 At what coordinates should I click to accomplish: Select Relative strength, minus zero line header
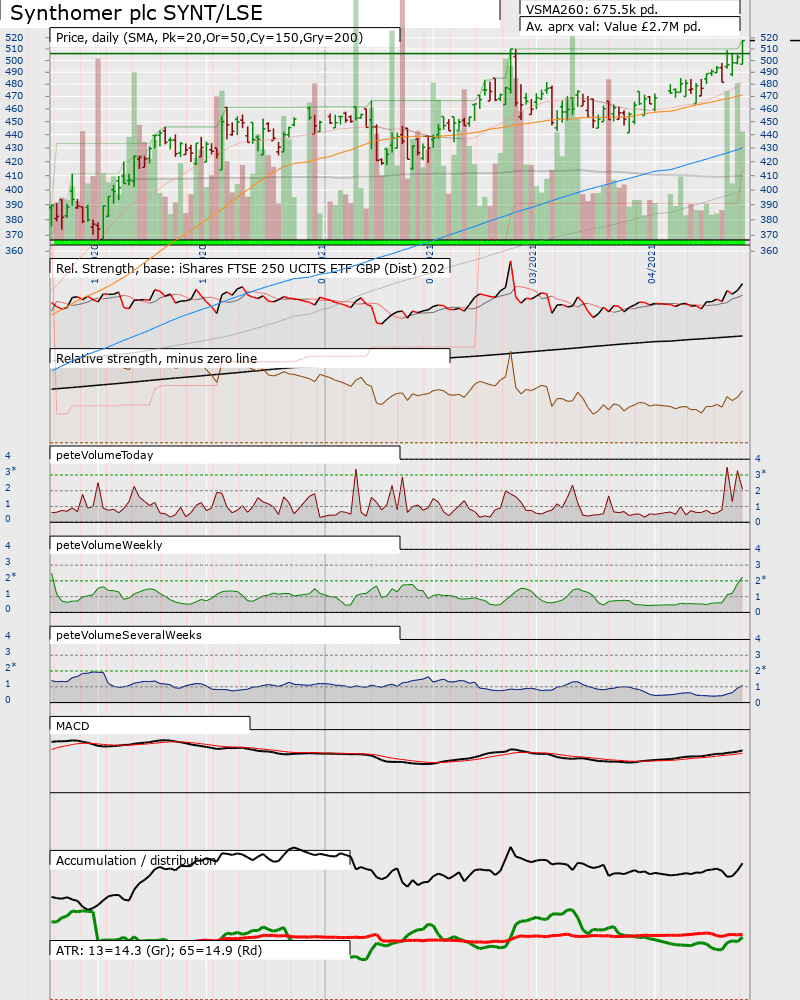click(156, 358)
